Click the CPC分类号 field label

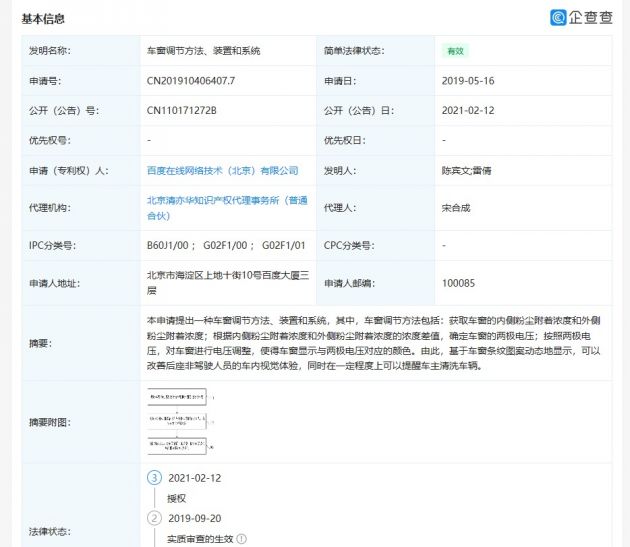(349, 245)
